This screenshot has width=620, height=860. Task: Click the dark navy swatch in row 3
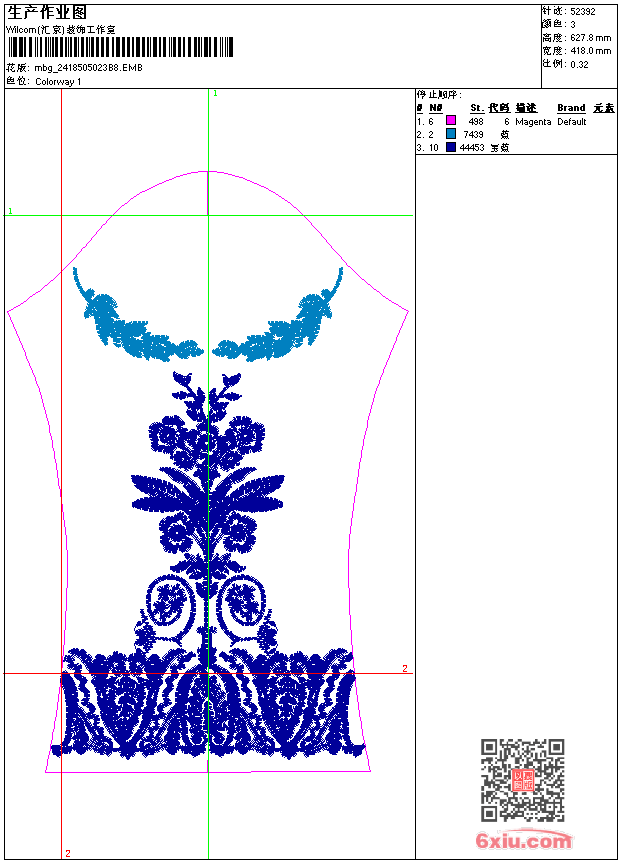pyautogui.click(x=450, y=147)
